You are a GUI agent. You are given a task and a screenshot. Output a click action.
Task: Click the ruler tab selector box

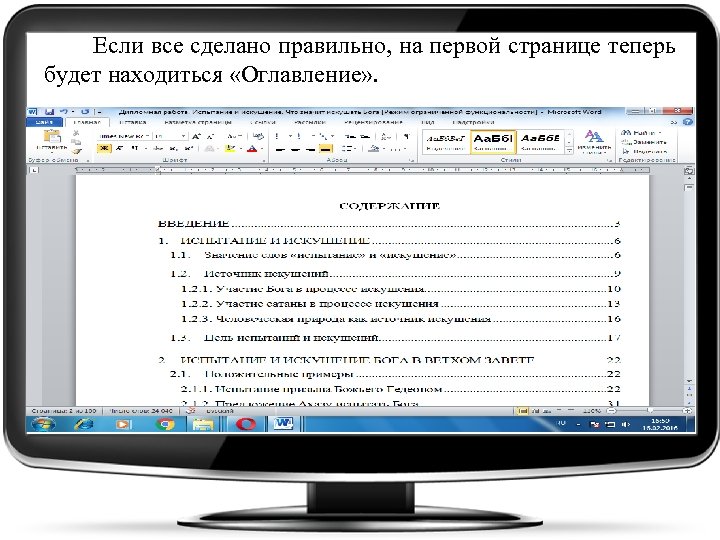point(34,170)
